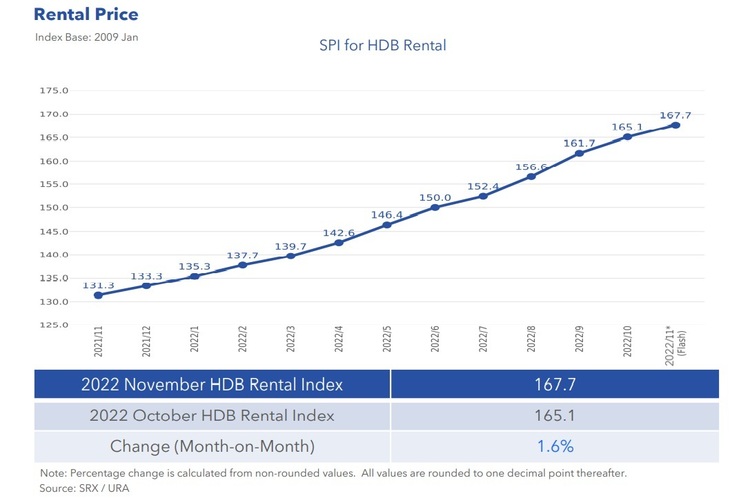This screenshot has height=498, width=750.
Task: Click the 2022/1 x-axis label
Action: coord(195,339)
